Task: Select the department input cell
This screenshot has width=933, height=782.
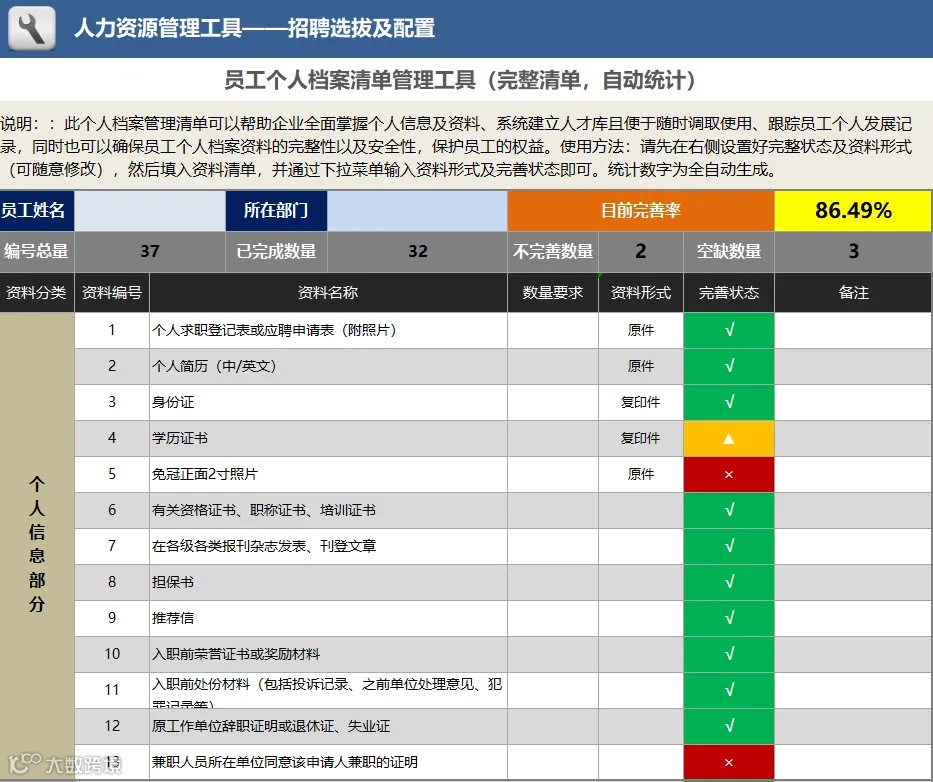Action: (417, 211)
